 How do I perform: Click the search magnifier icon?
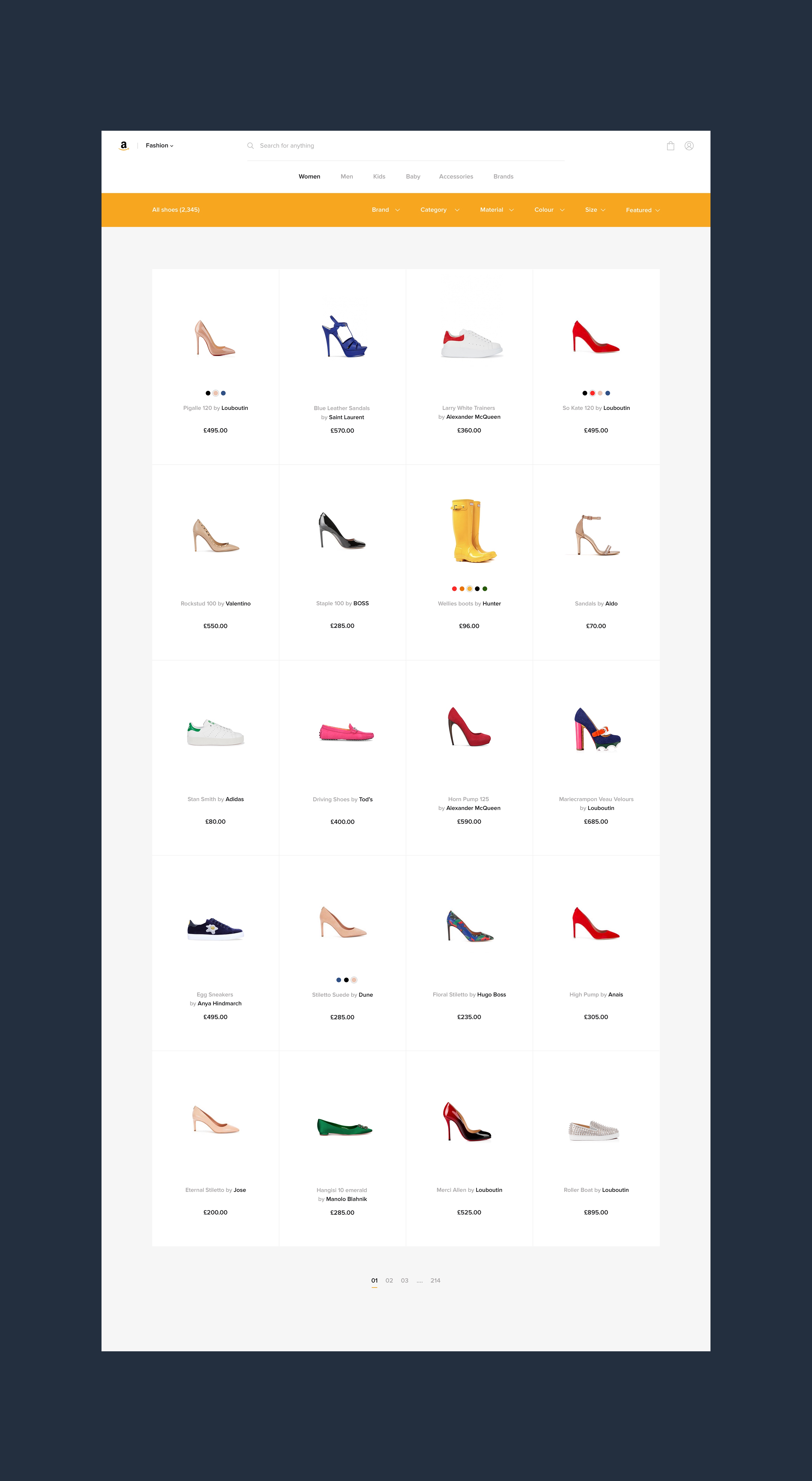[x=250, y=146]
